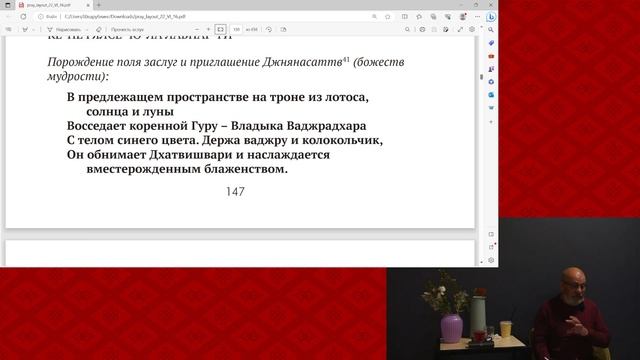This screenshot has width=640, height=360.
Task: Toggle fit to page width button
Action: point(220,29)
